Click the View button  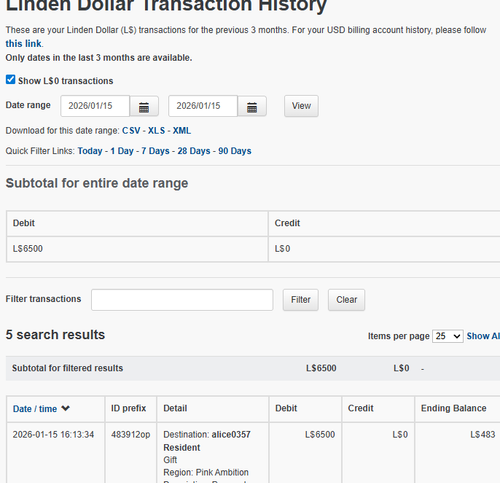[x=301, y=106]
